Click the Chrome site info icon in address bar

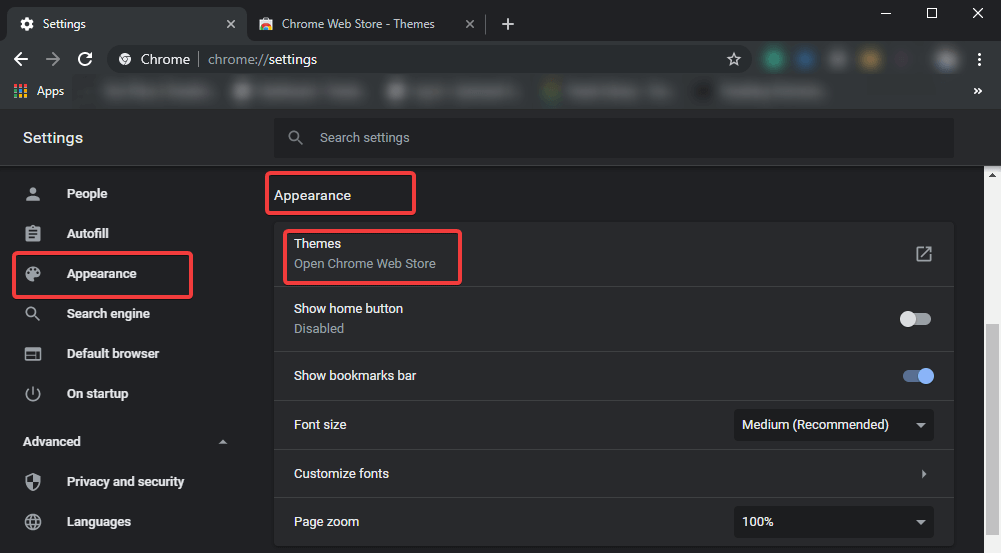[x=125, y=59]
